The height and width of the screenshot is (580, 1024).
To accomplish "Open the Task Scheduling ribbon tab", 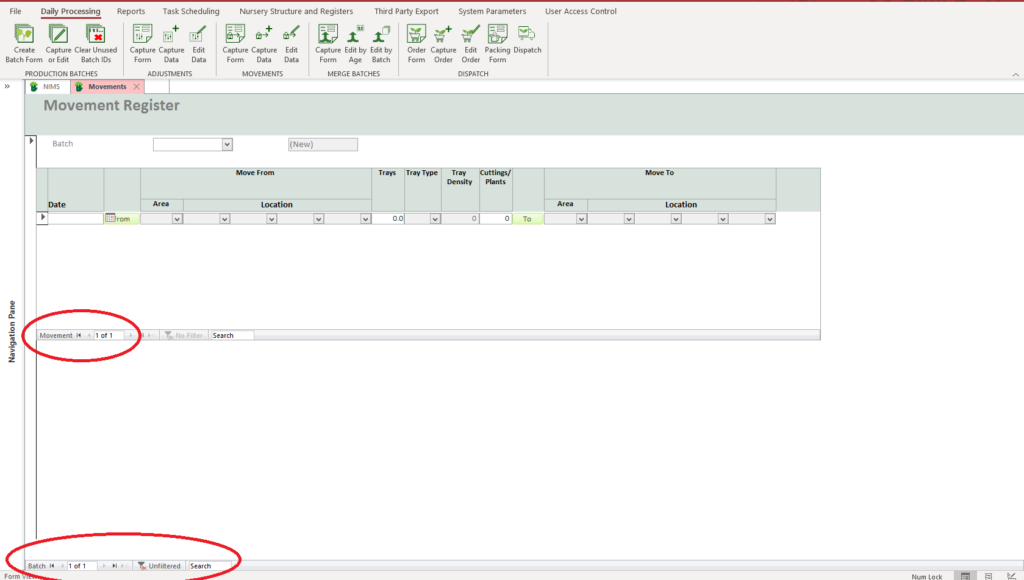I will click(191, 12).
